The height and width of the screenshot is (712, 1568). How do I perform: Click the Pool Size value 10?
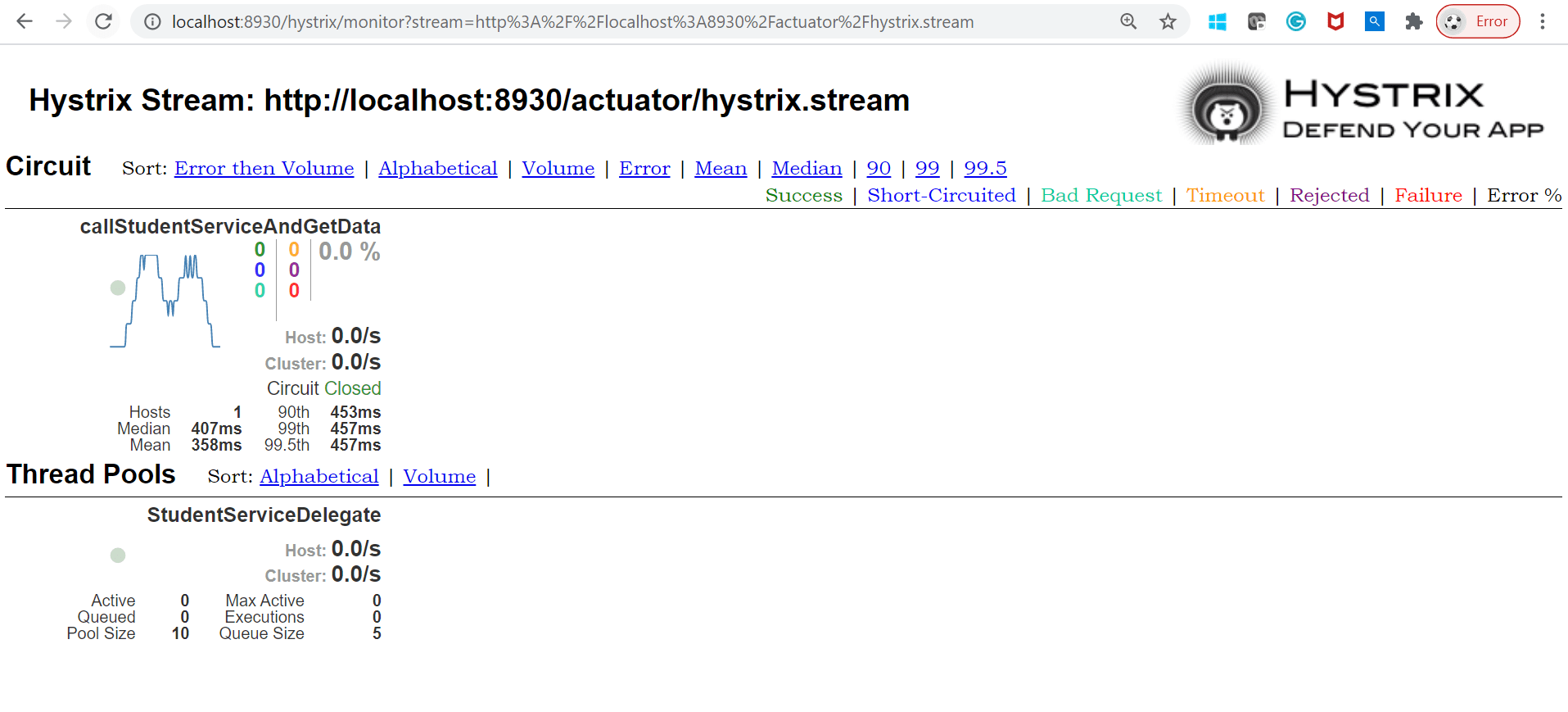180,633
